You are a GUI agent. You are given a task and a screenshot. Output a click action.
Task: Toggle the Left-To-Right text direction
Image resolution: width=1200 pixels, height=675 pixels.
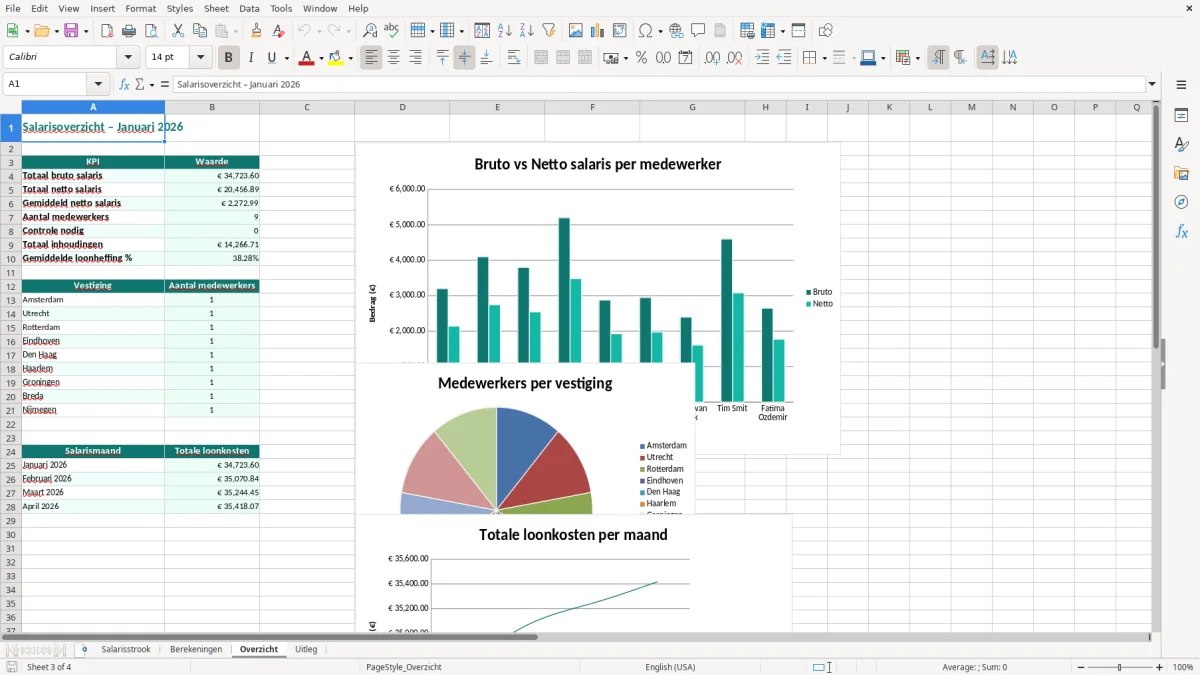click(x=938, y=58)
